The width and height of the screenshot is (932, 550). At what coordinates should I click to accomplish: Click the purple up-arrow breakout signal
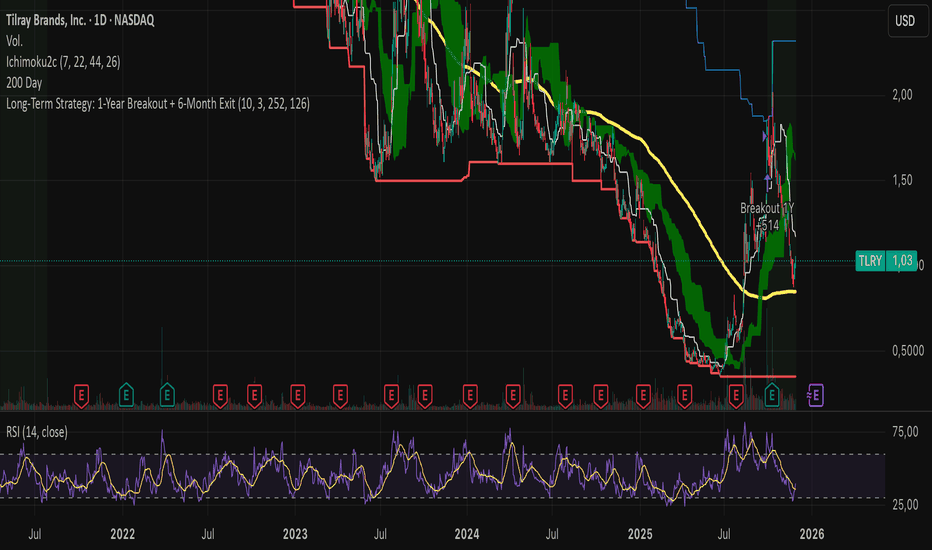point(768,177)
